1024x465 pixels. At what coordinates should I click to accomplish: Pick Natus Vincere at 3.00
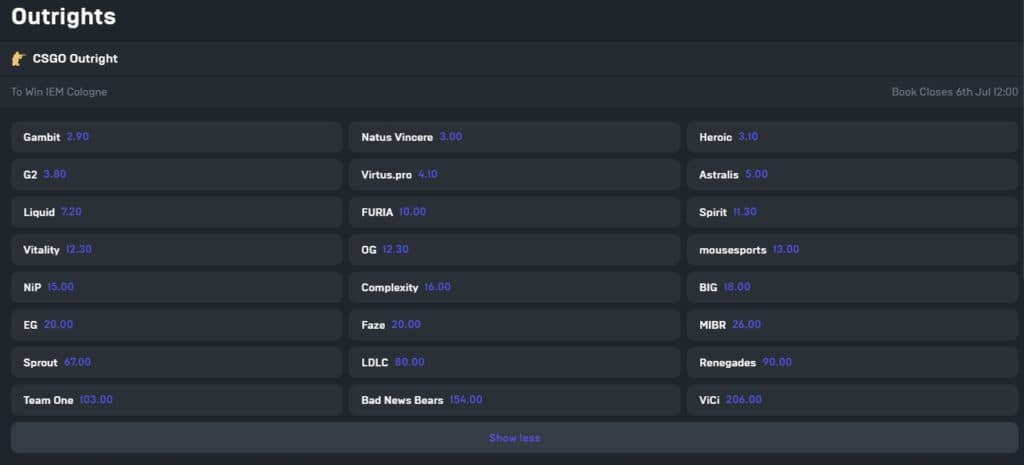tap(514, 137)
